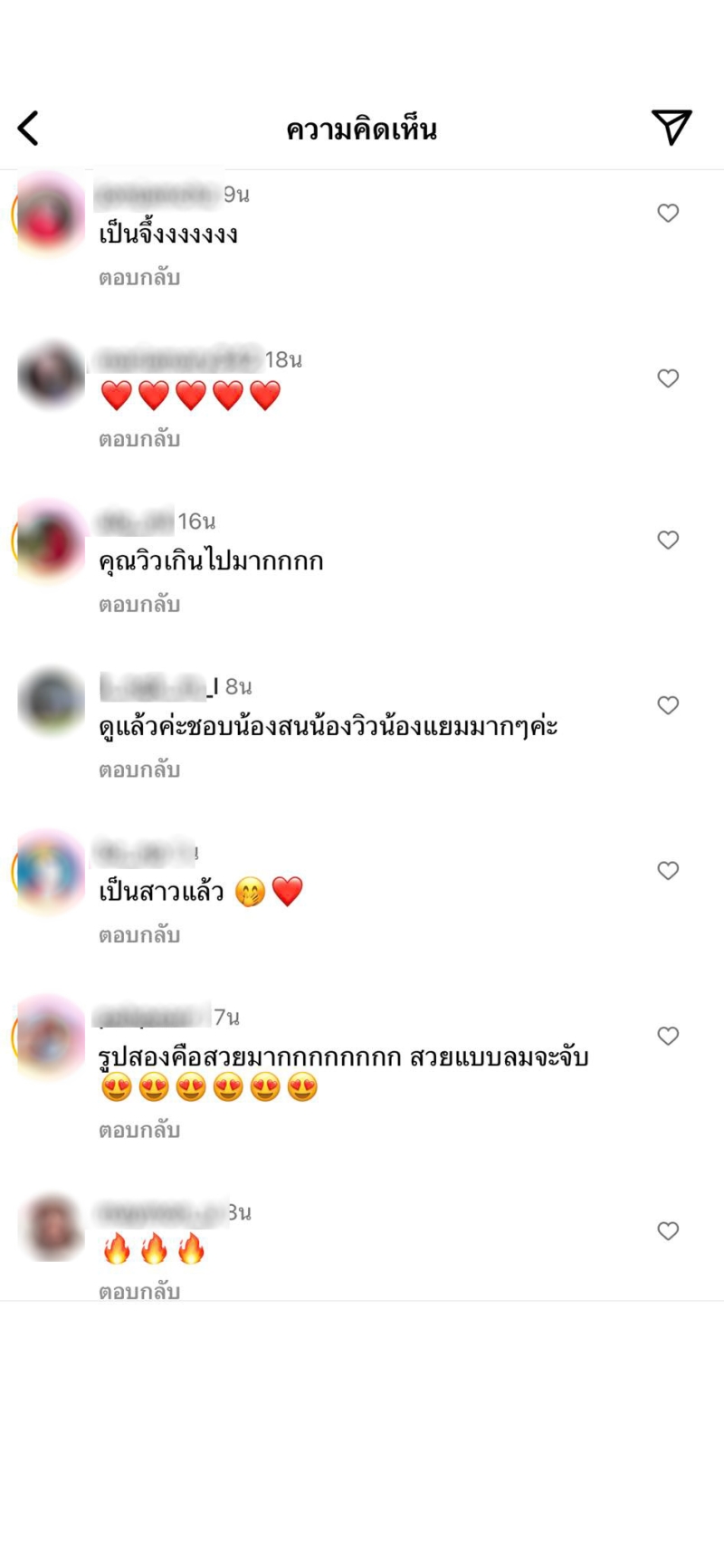
Task: Open direct share paper-plane icon
Action: [672, 128]
